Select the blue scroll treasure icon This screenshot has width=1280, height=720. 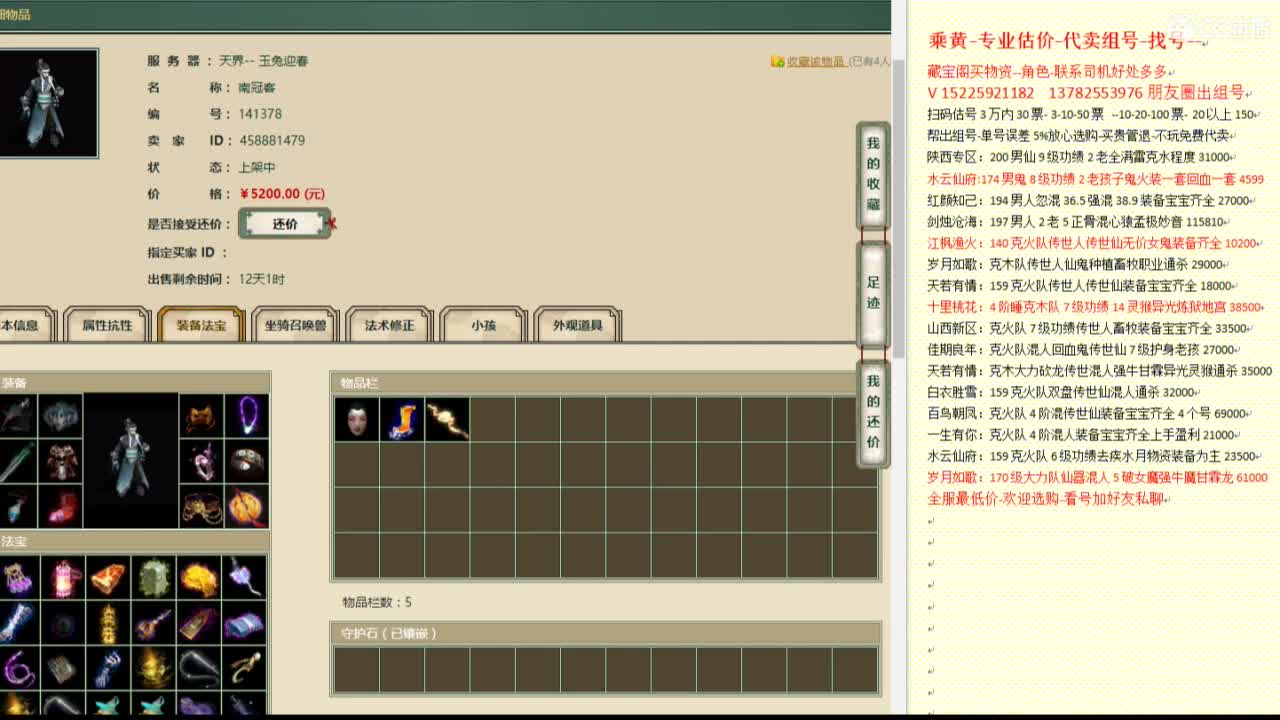pyautogui.click(x=18, y=622)
